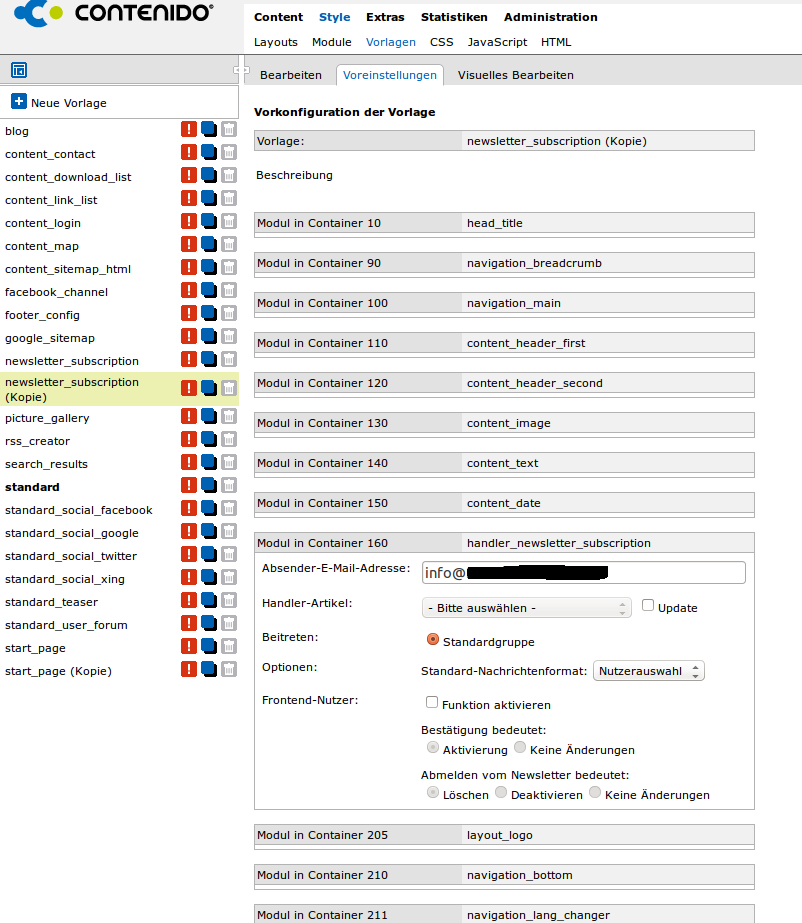Collapse the left panel with the splitter handle
Image resolution: width=802 pixels, height=923 pixels.
pos(240,70)
